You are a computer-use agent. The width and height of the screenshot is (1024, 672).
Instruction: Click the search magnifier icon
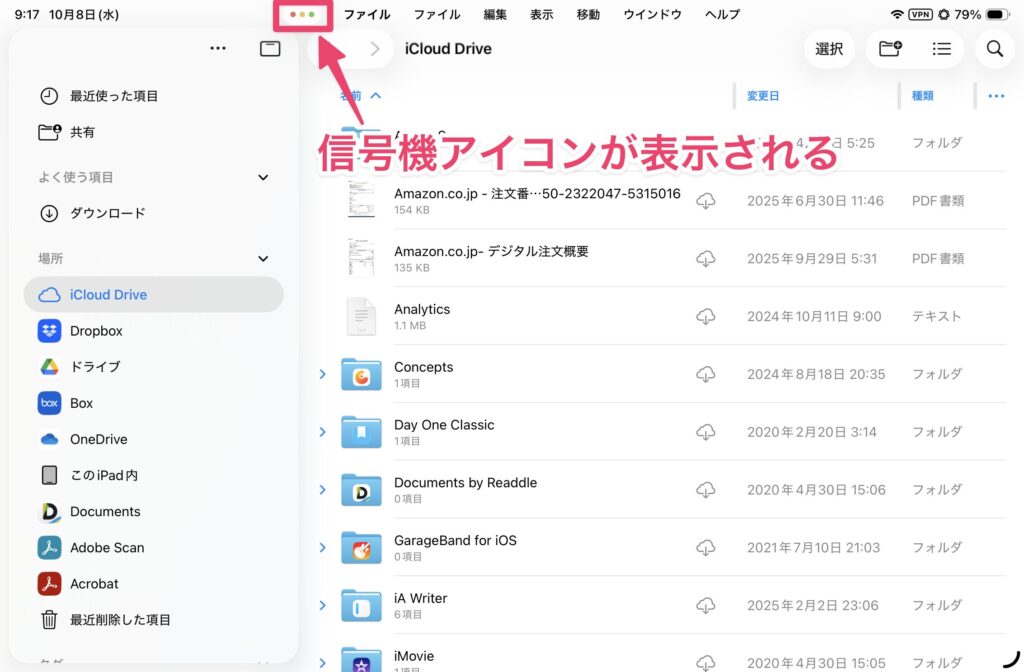pos(994,49)
